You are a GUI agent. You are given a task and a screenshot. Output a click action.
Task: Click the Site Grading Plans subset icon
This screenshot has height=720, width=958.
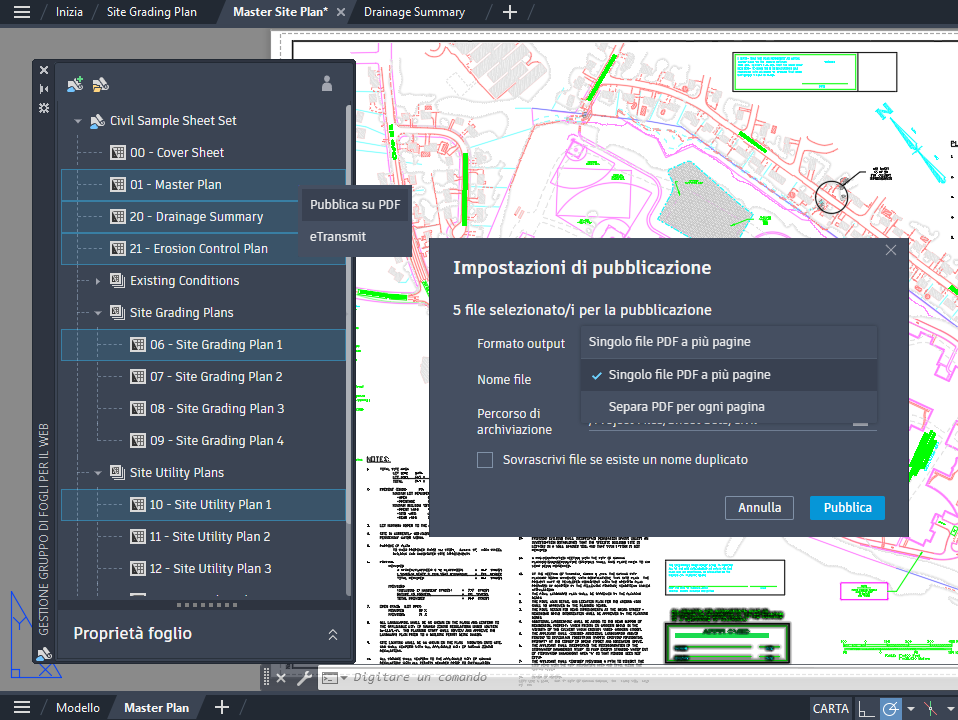[x=117, y=312]
